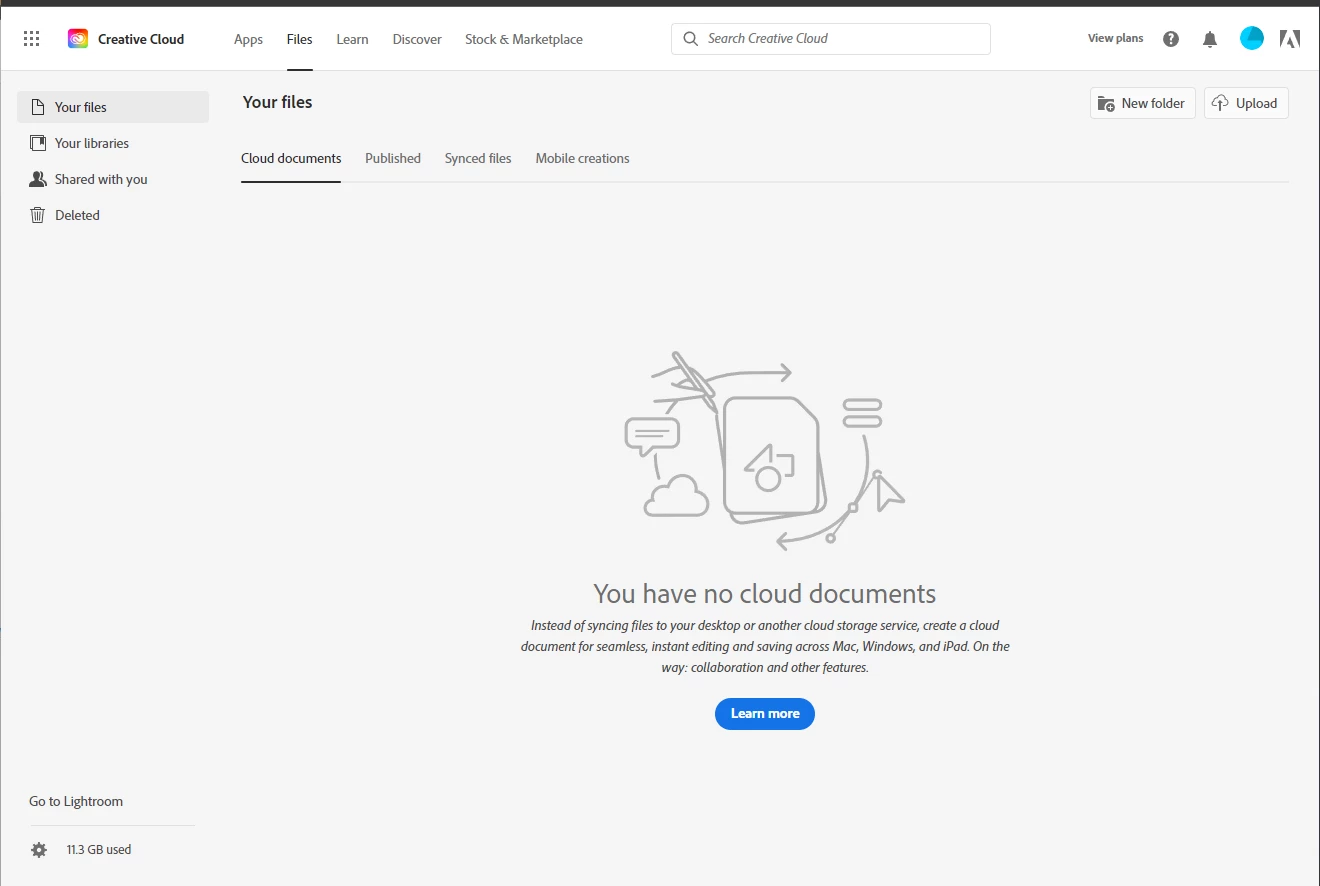The width and height of the screenshot is (1320, 886).
Task: Go to the Learn section
Action: click(x=352, y=39)
